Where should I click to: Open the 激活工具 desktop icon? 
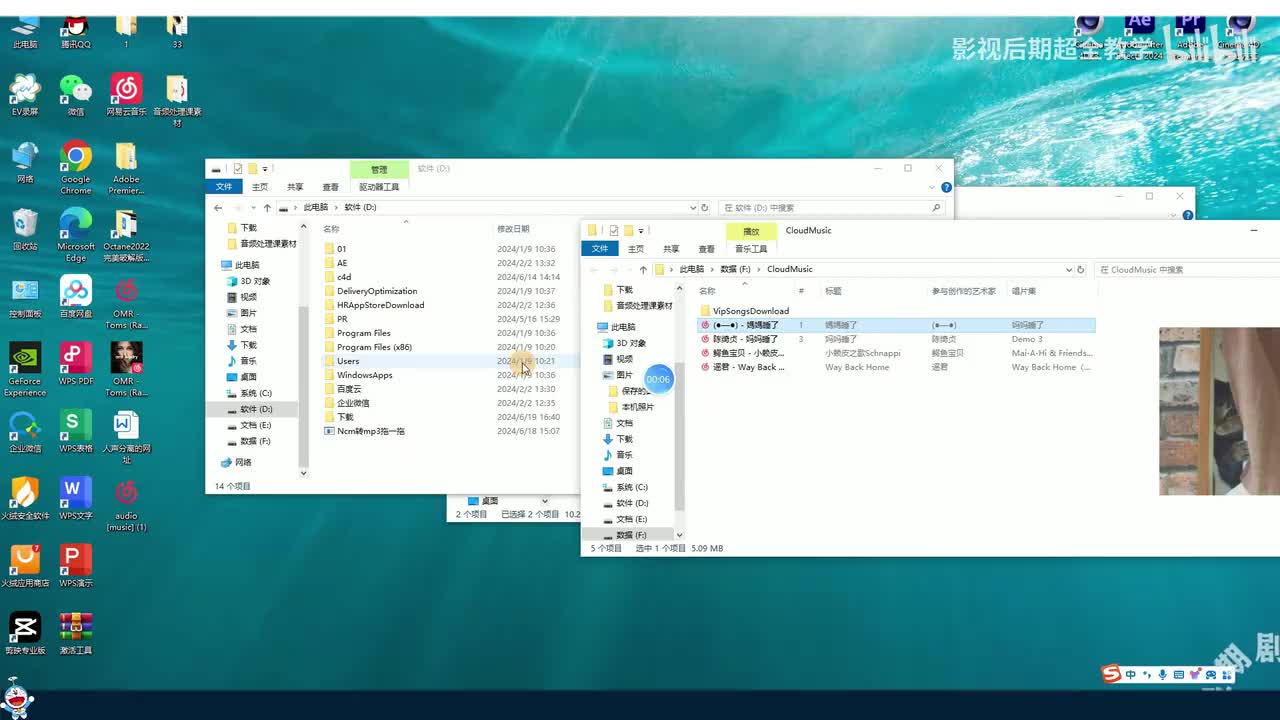click(x=76, y=634)
